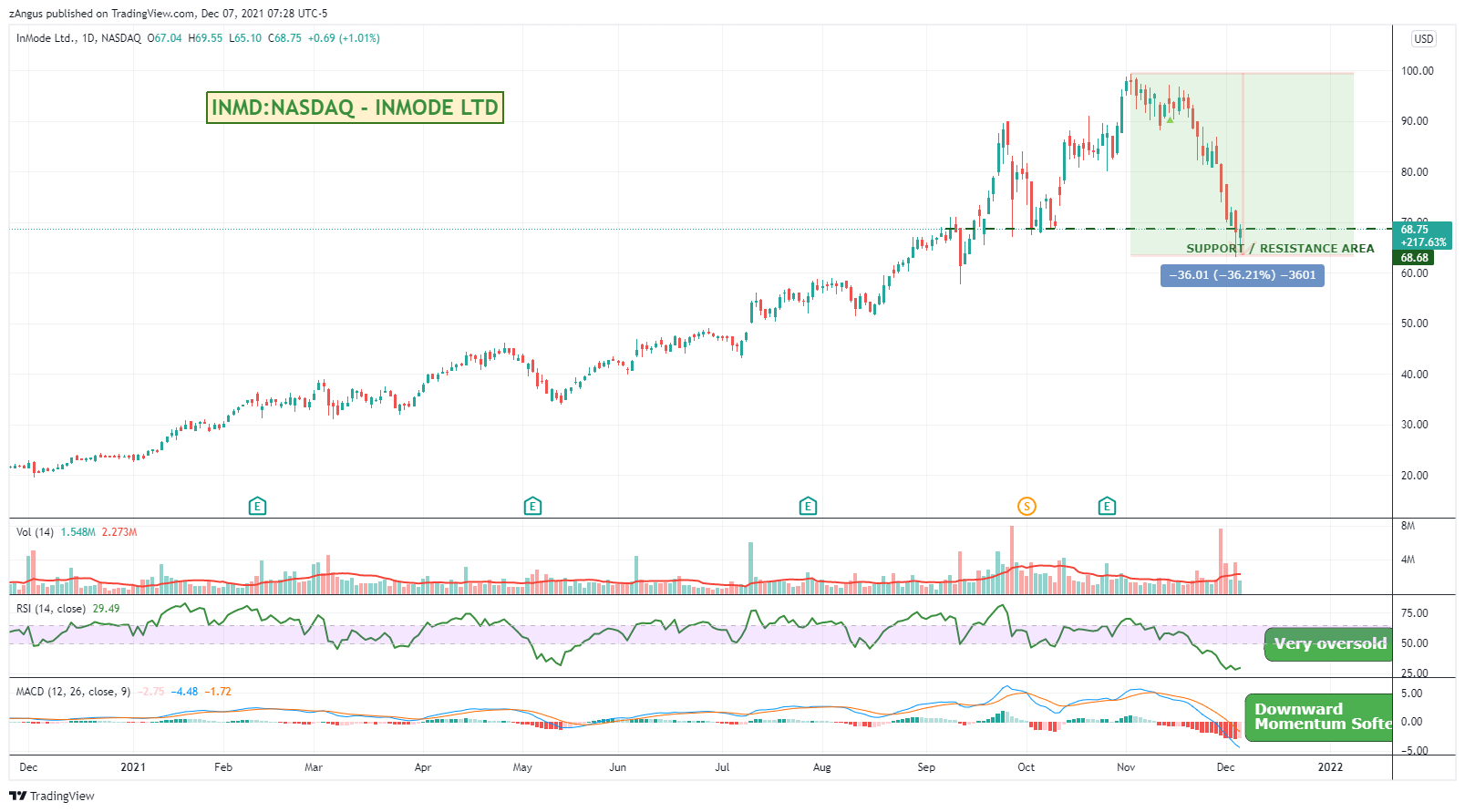Screen dimensions: 1465x812
Task: Click the 30.00 price axis label
Action: (1415, 425)
